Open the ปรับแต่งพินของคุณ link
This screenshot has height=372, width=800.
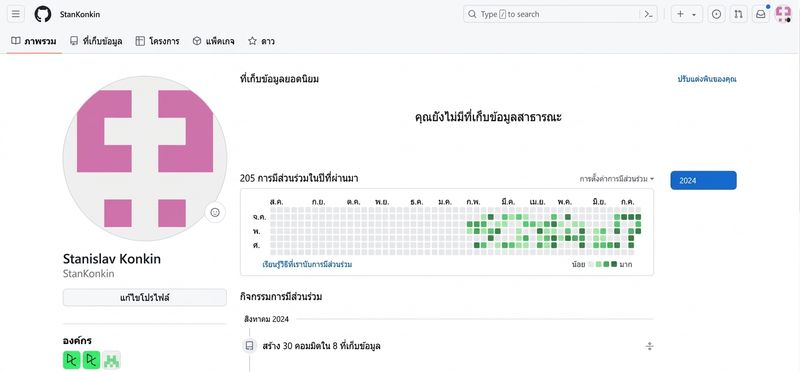[707, 79]
